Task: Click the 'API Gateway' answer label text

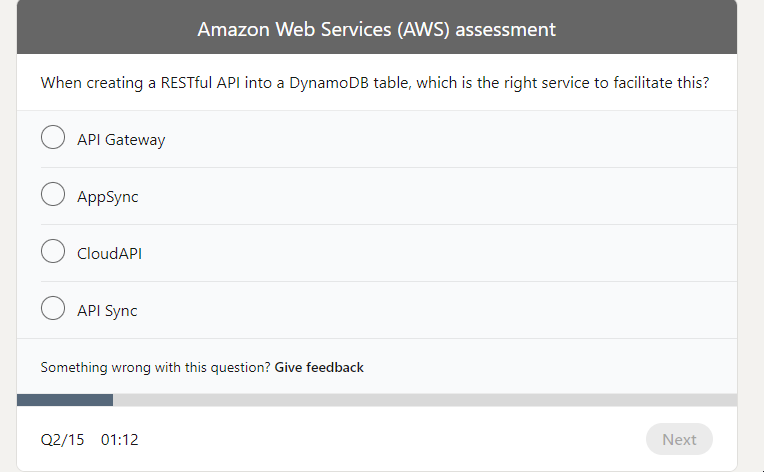Action: click(x=121, y=140)
